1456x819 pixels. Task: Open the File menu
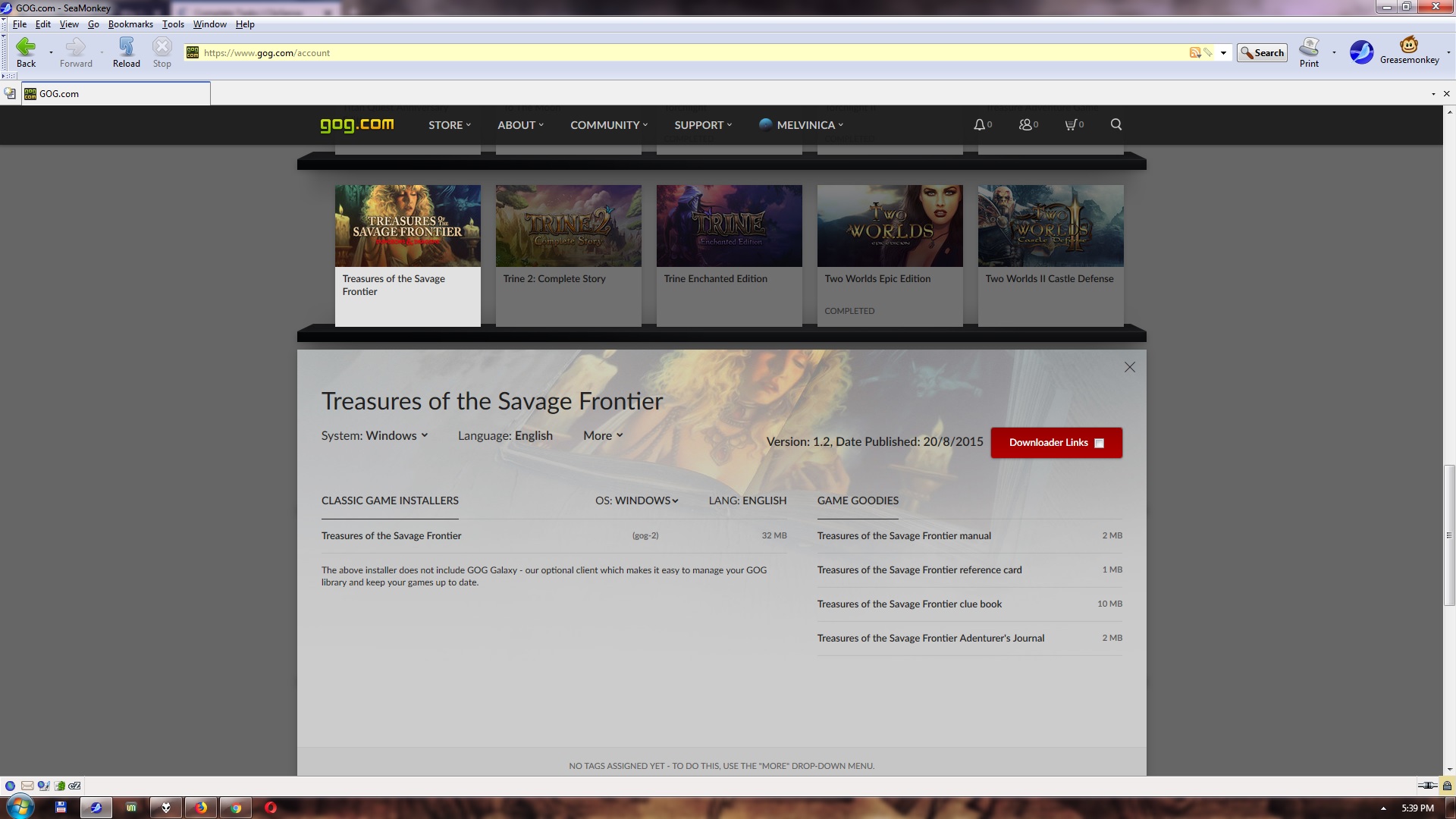[20, 24]
